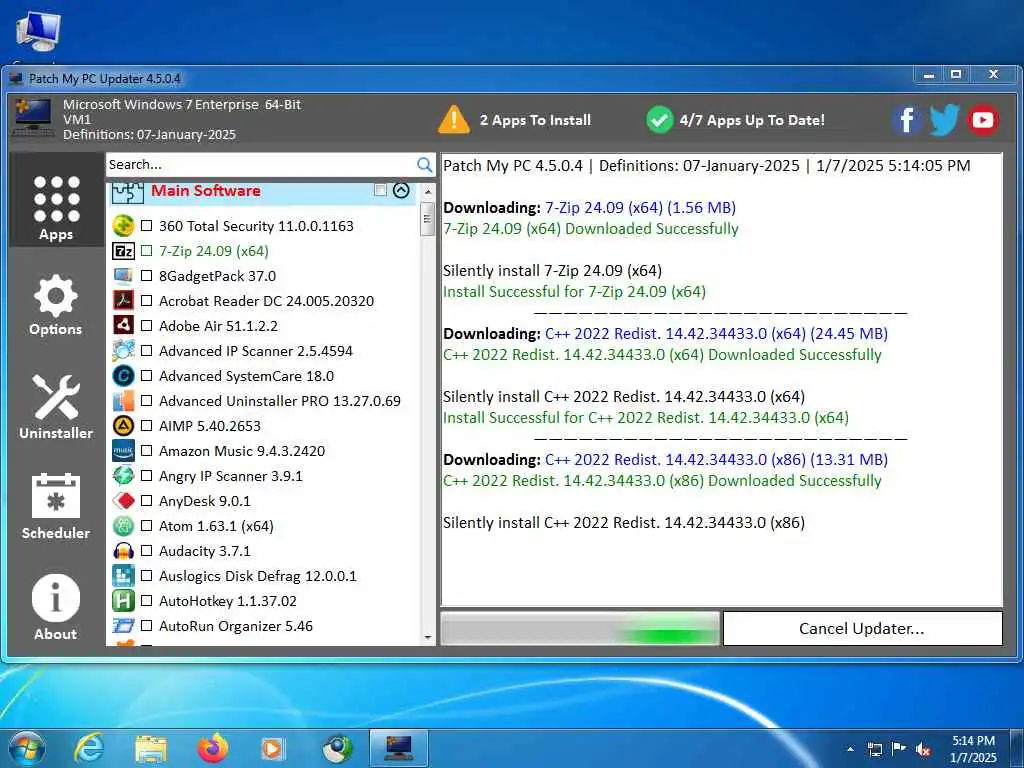Check the Advanced IP Scanner checkbox

coord(146,351)
